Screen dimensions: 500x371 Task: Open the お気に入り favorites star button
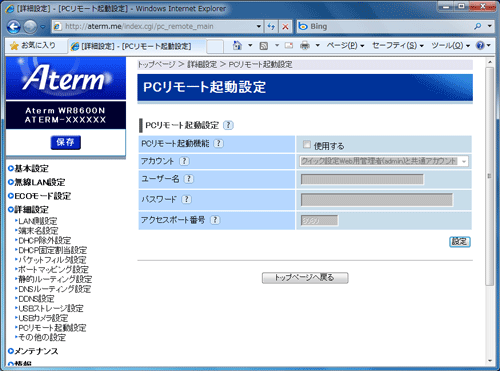(x=32, y=46)
